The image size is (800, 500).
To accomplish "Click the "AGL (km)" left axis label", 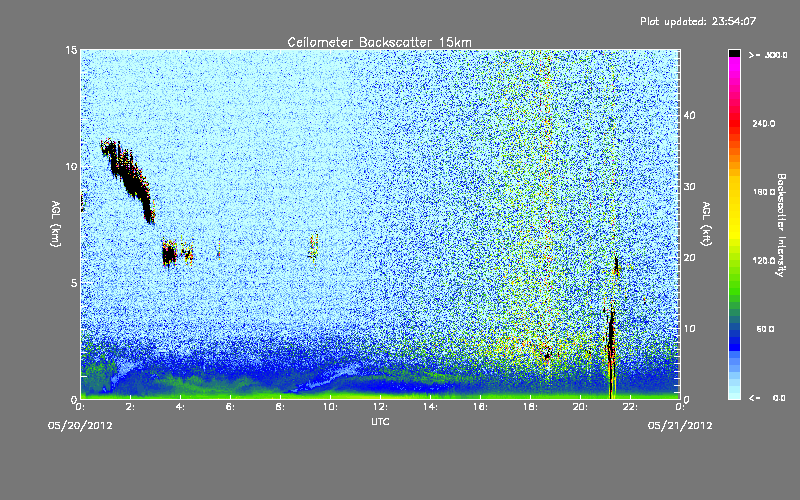I will [x=56, y=223].
